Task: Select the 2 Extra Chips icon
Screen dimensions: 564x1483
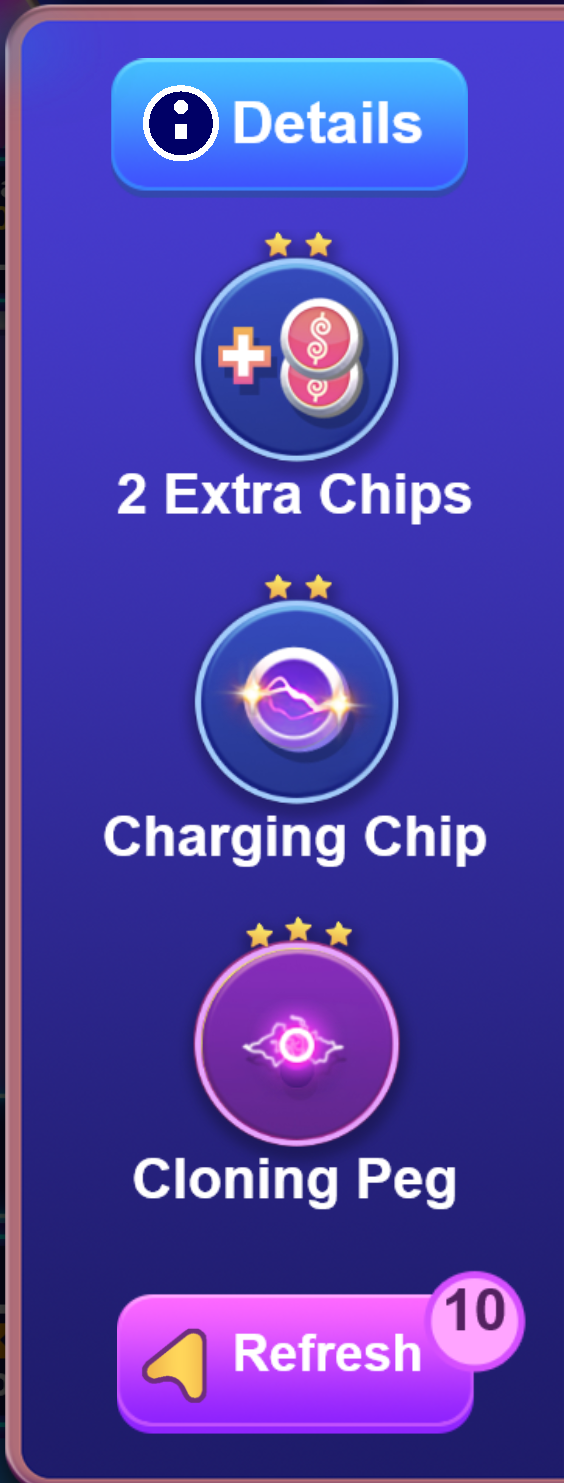Action: click(297, 359)
